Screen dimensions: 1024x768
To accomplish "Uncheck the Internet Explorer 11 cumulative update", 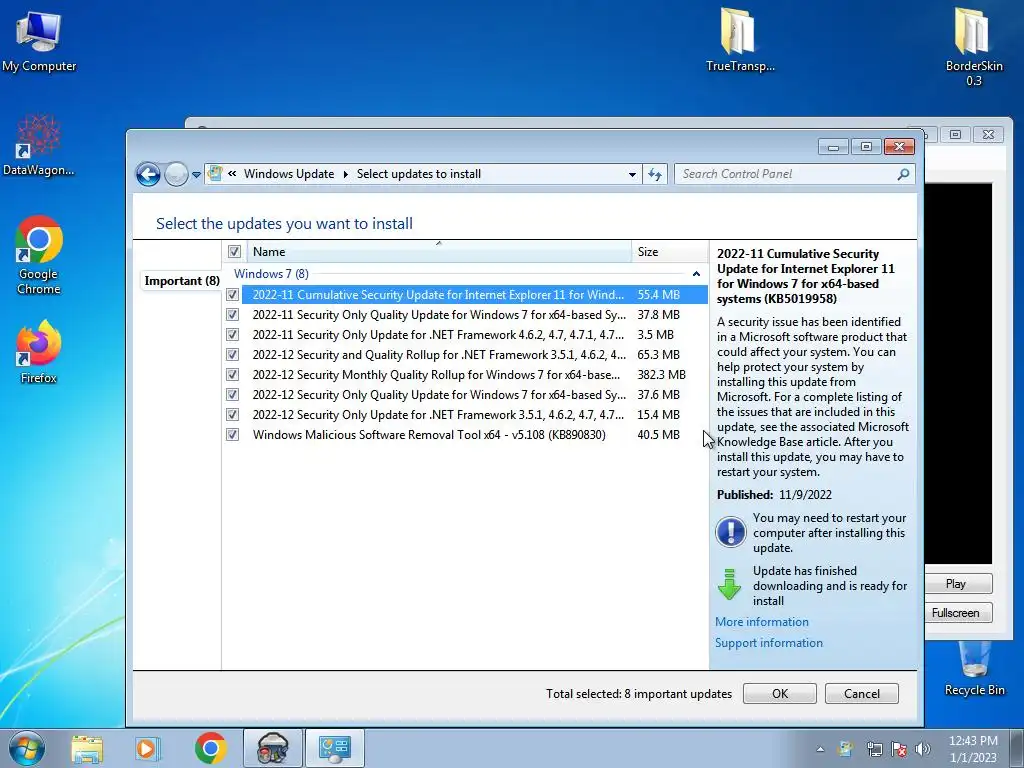I will (232, 295).
